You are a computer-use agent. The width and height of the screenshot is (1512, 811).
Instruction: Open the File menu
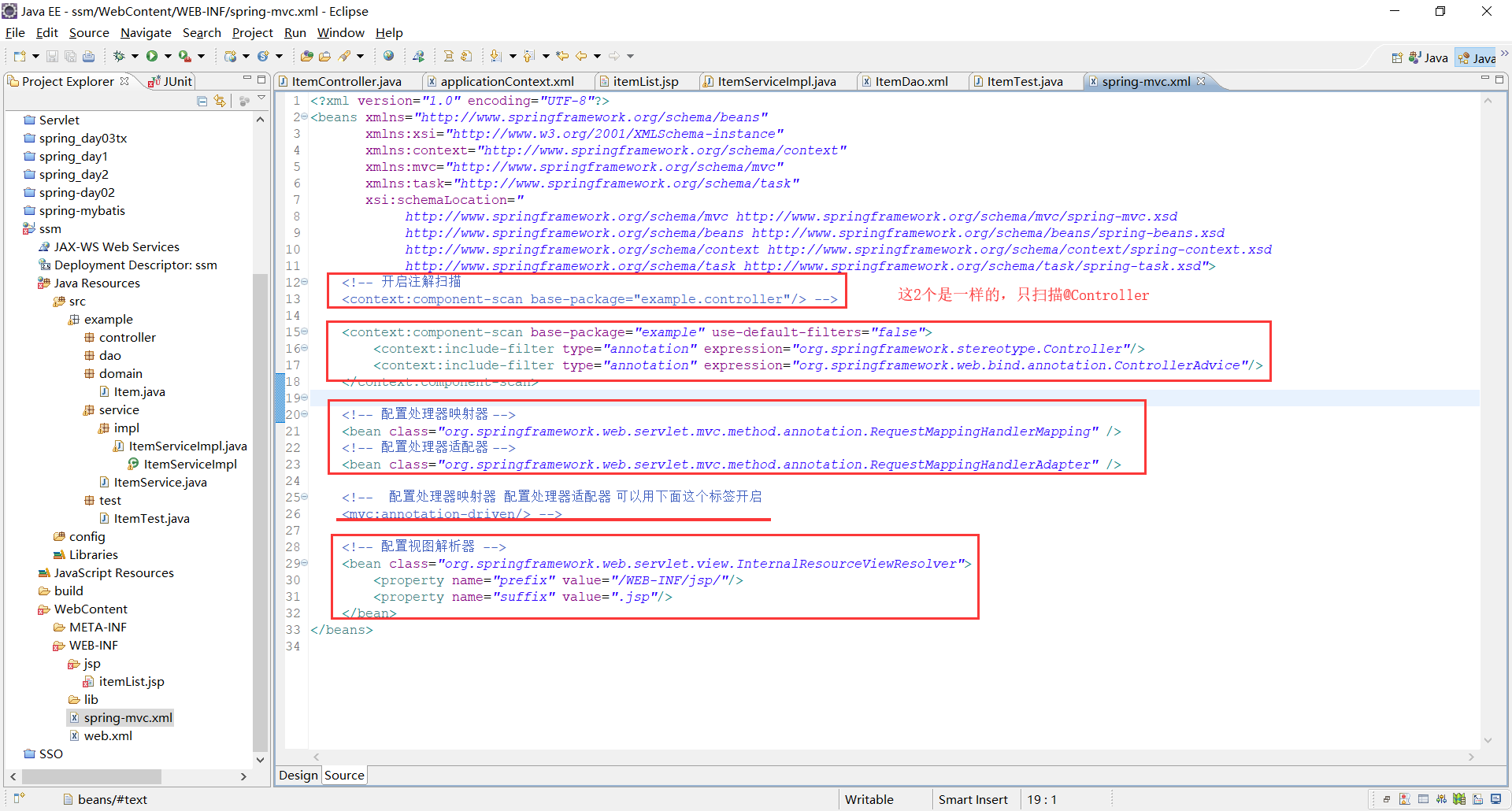tap(15, 32)
